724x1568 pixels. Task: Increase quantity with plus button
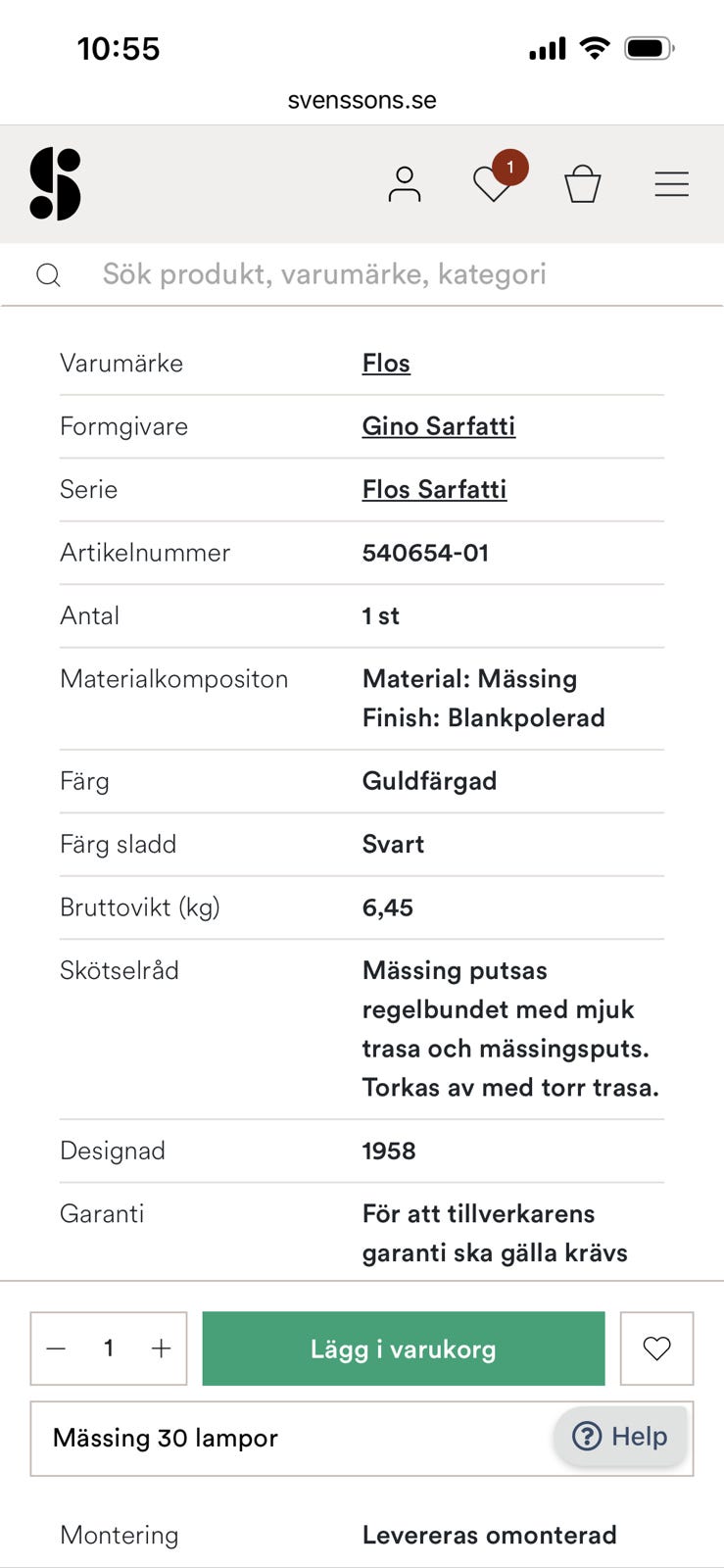coord(161,1348)
